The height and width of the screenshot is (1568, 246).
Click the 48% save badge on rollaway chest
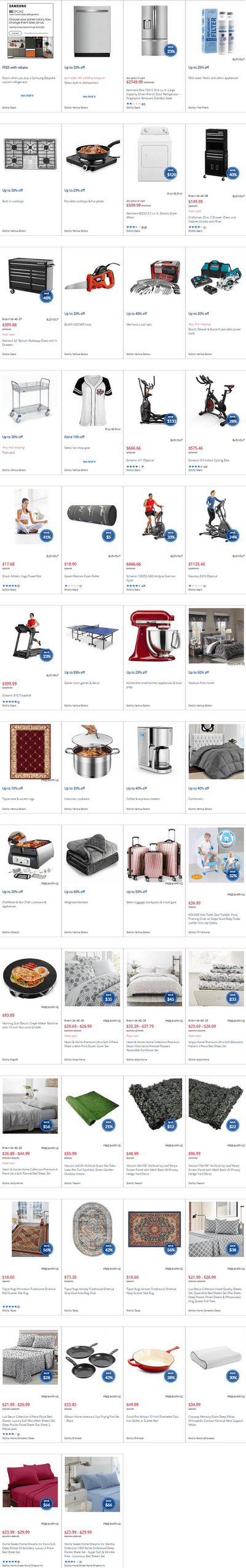(47, 296)
